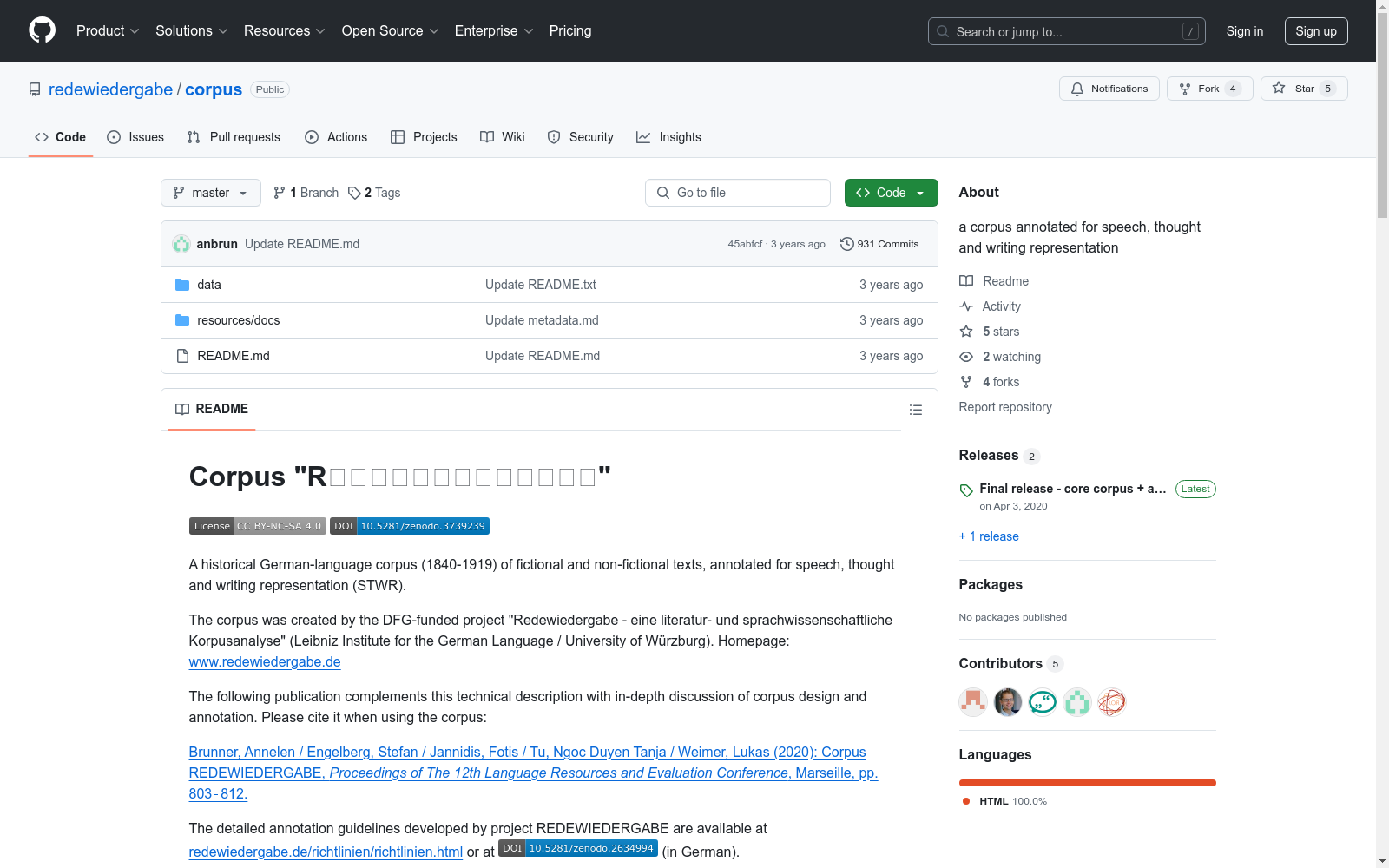Open the GitHub homepage logo

(x=42, y=30)
